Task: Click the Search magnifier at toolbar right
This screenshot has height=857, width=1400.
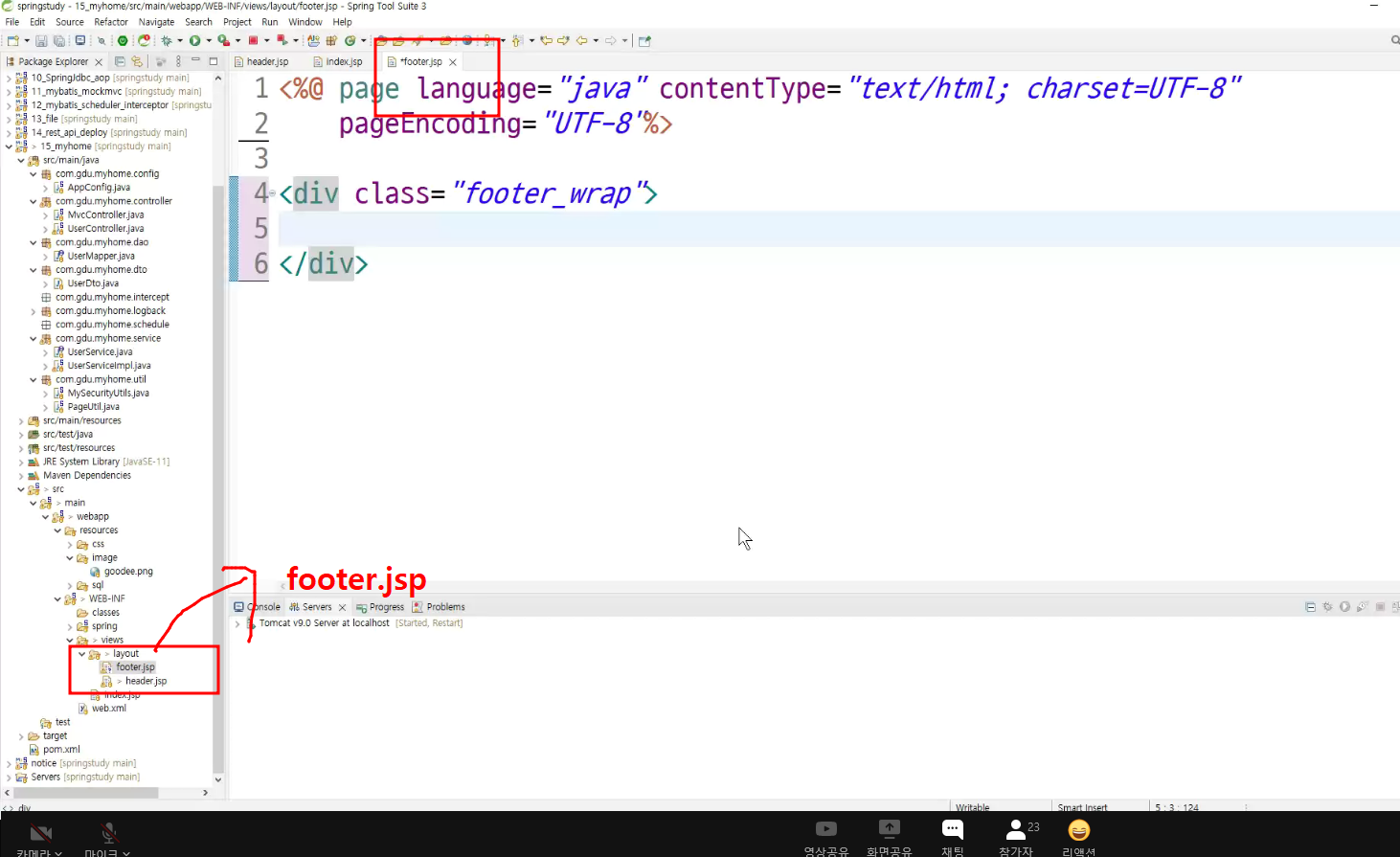Action: point(1394,40)
